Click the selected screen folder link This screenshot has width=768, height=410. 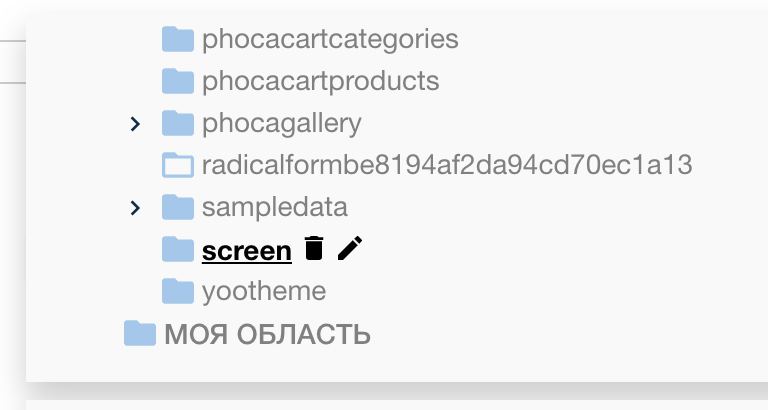point(246,250)
